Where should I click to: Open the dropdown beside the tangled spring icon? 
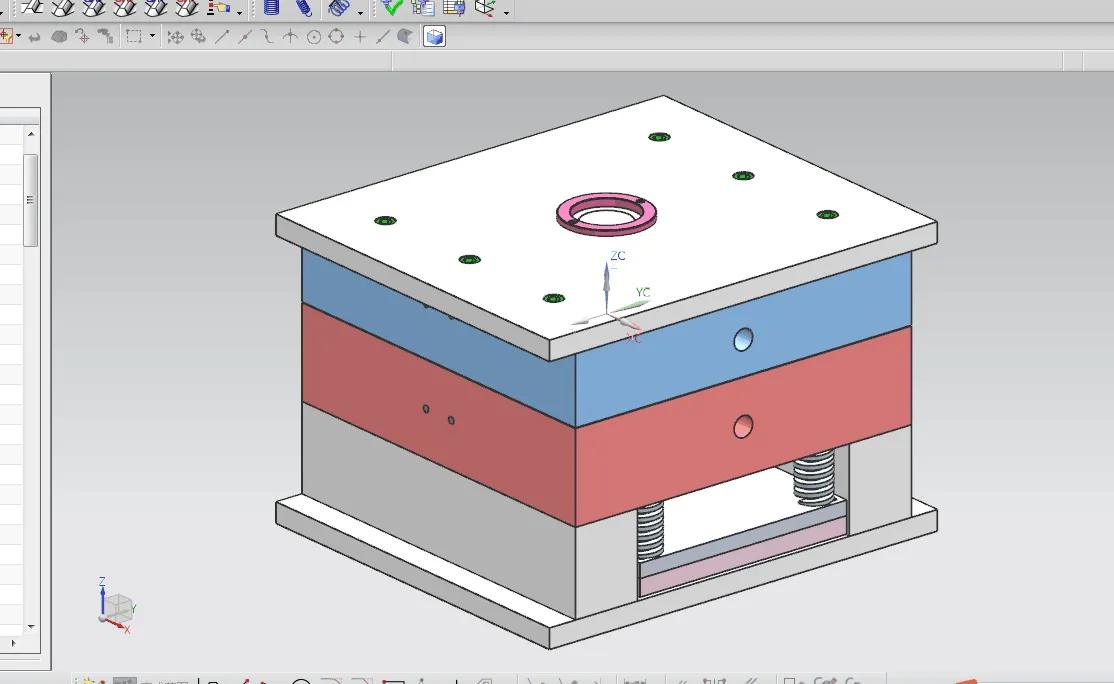(361, 12)
